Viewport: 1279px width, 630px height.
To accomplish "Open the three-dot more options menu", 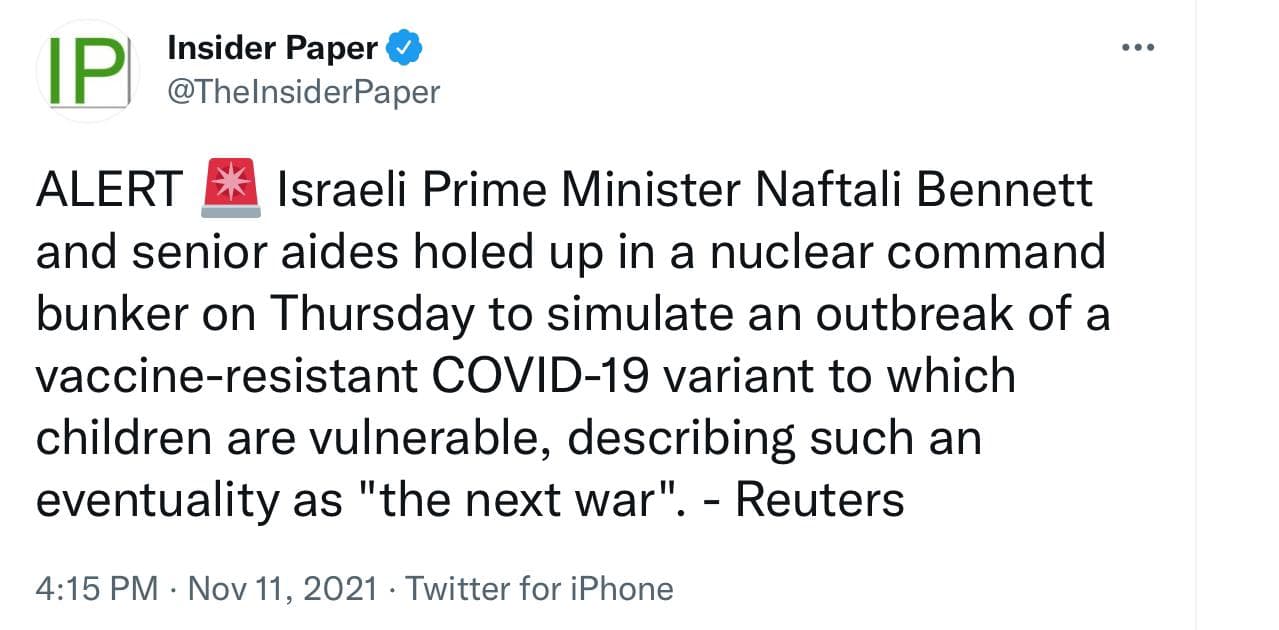I will point(1137,47).
